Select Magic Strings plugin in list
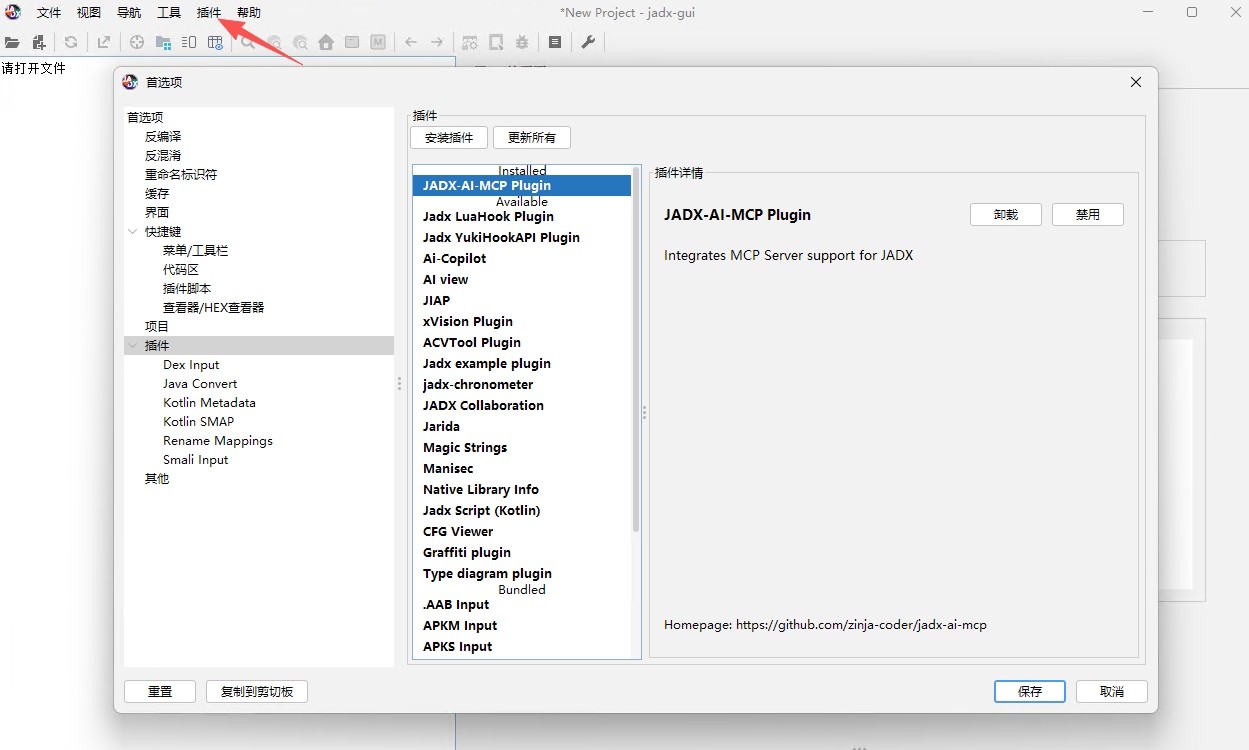This screenshot has width=1249, height=750. (x=522, y=447)
